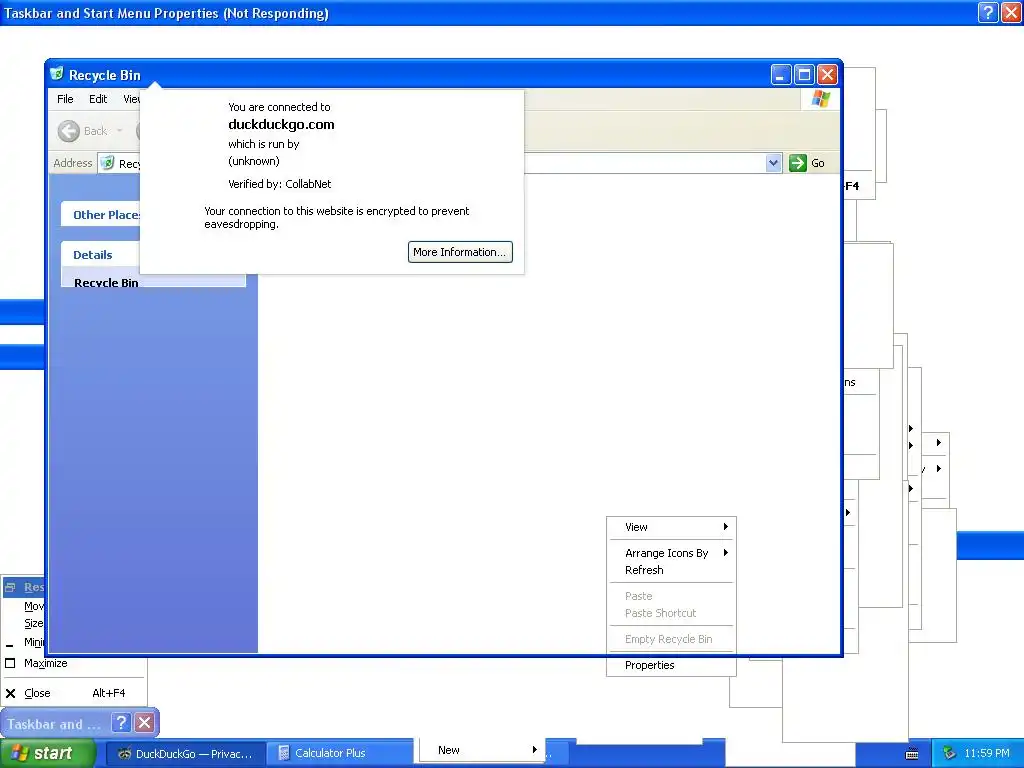This screenshot has height=768, width=1024.
Task: Expand the View submenu in the context menu
Action: coord(671,527)
